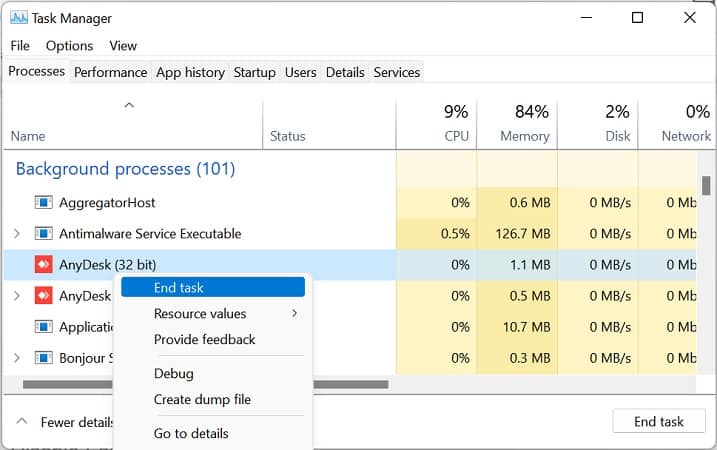Viewport: 717px width, 450px height.
Task: Click the AnyDesk (32 bit) red icon
Action: [43, 264]
